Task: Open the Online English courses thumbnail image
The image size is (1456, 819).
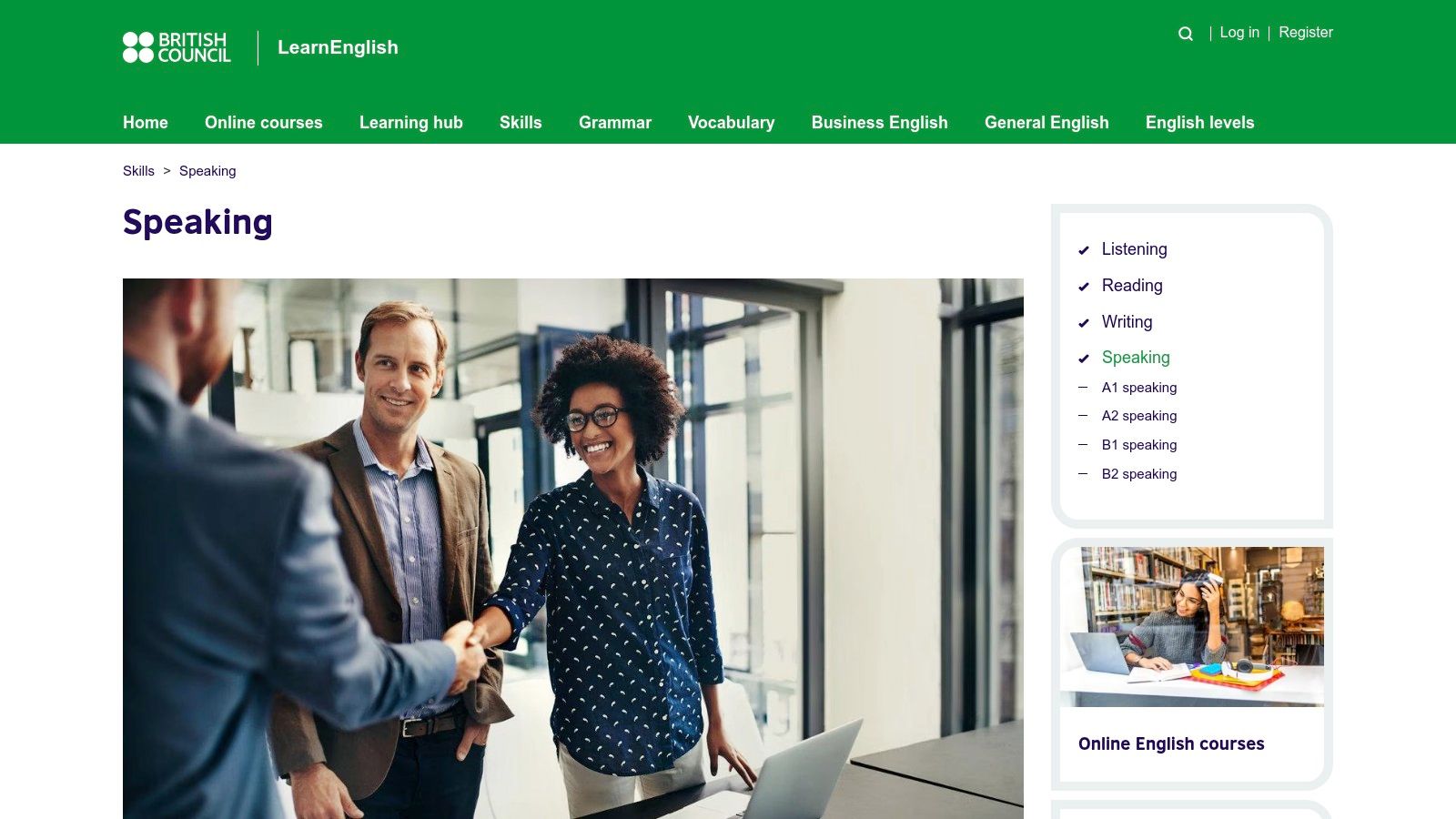Action: click(1192, 626)
